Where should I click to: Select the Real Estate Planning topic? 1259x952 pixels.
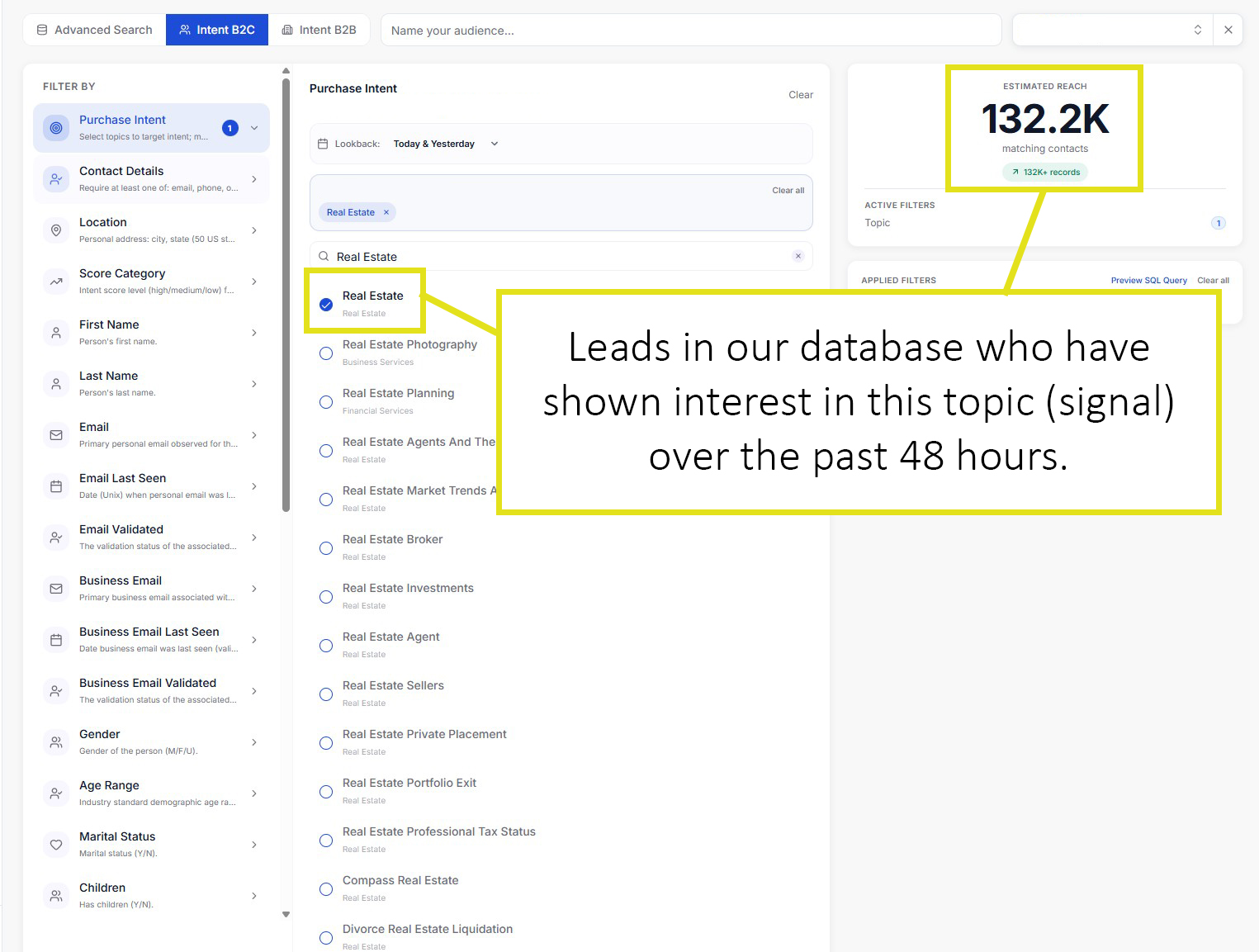pos(326,402)
